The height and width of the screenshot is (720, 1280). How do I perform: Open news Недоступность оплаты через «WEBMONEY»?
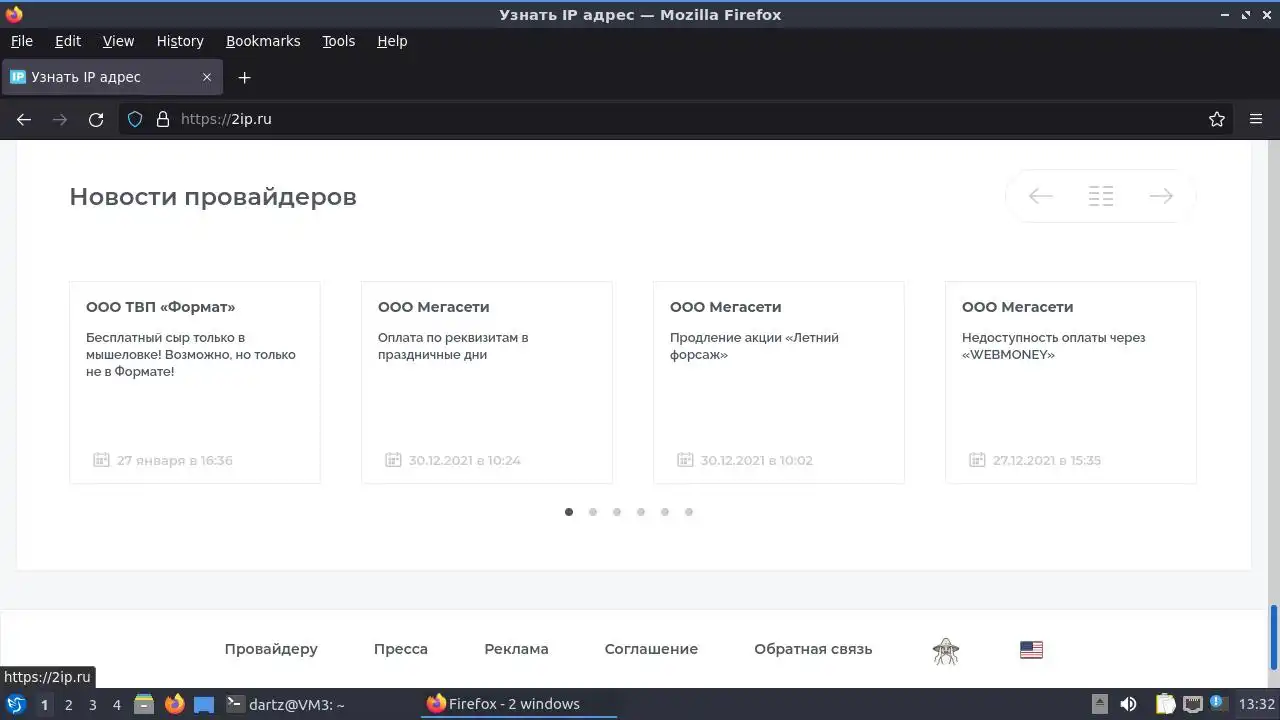coord(1071,383)
